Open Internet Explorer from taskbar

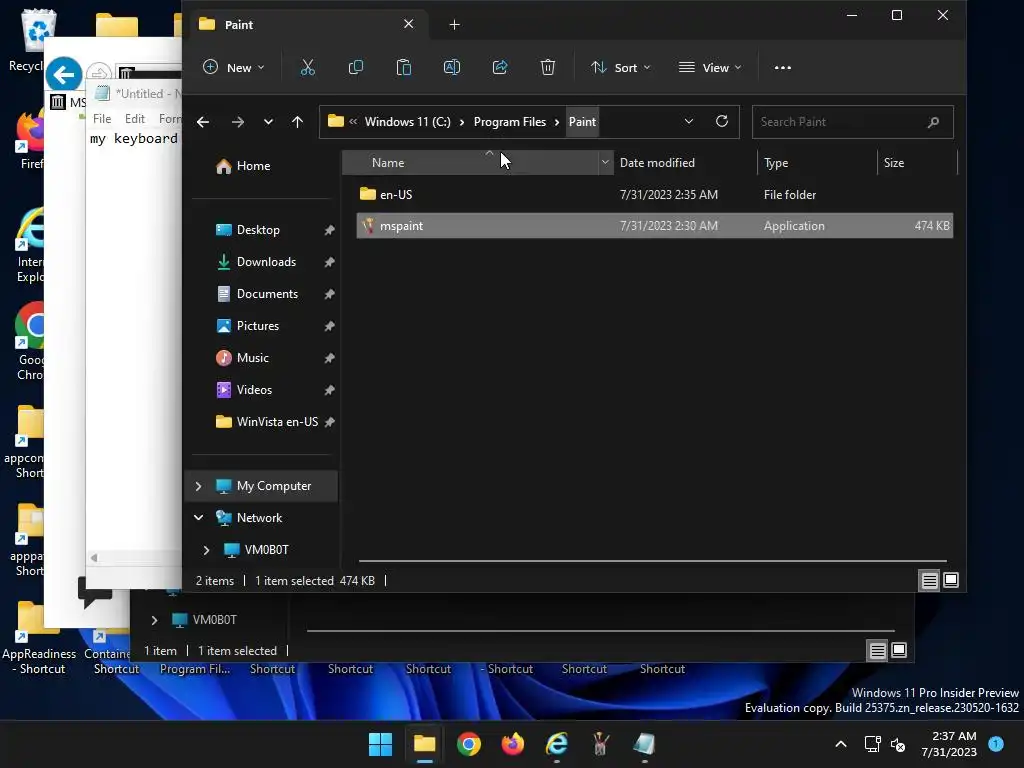tap(556, 744)
